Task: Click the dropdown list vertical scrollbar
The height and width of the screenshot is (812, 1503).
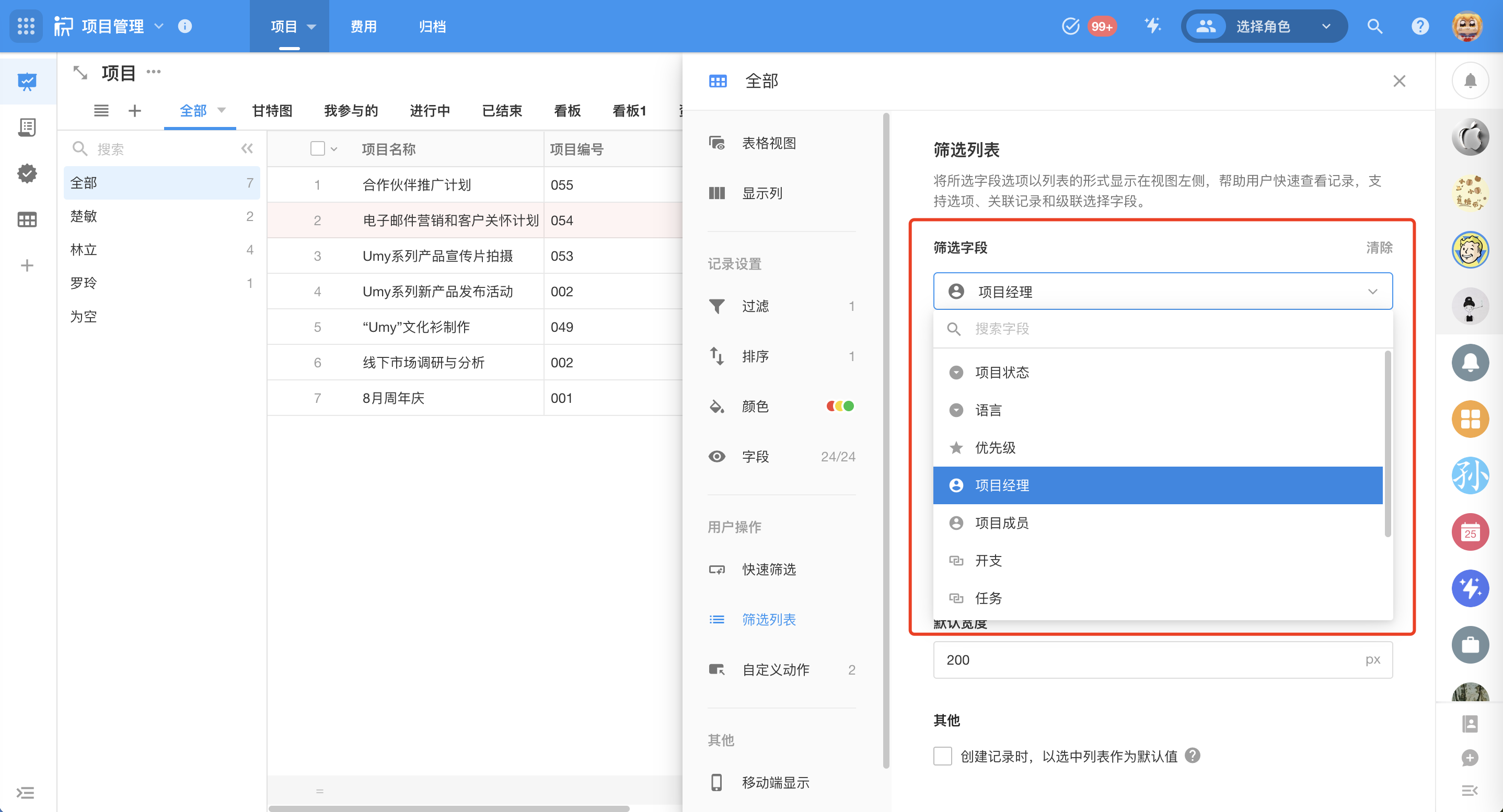Action: pyautogui.click(x=1388, y=443)
